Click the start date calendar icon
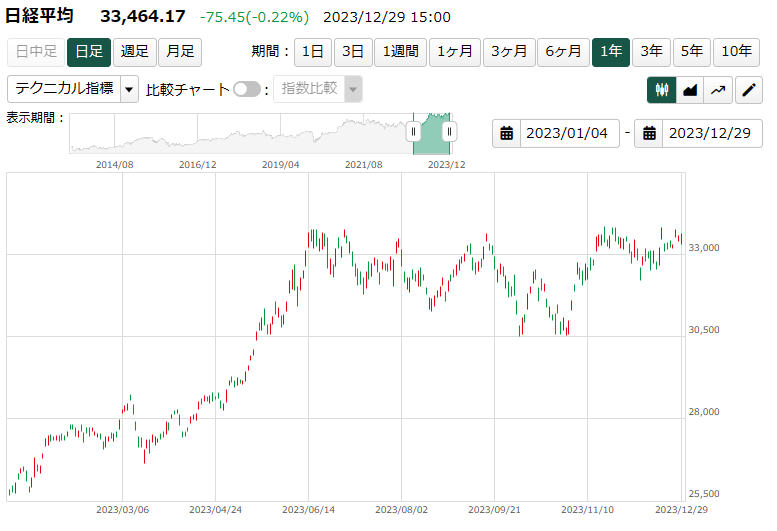777x531 pixels. coord(507,133)
